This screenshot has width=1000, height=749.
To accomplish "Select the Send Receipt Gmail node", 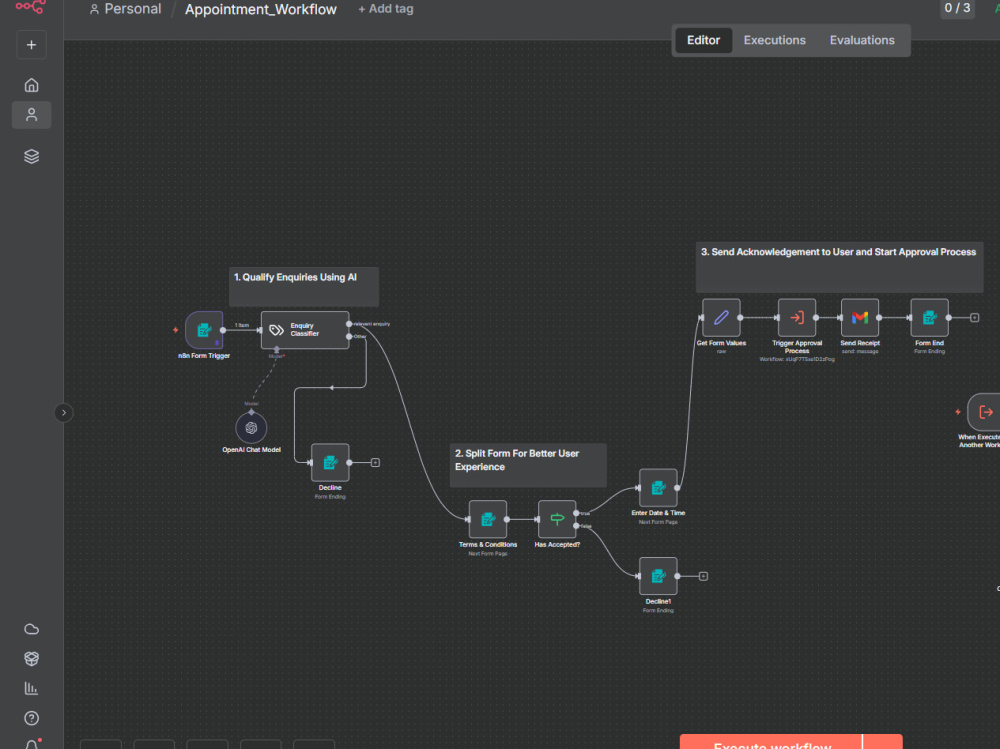I will (860, 318).
